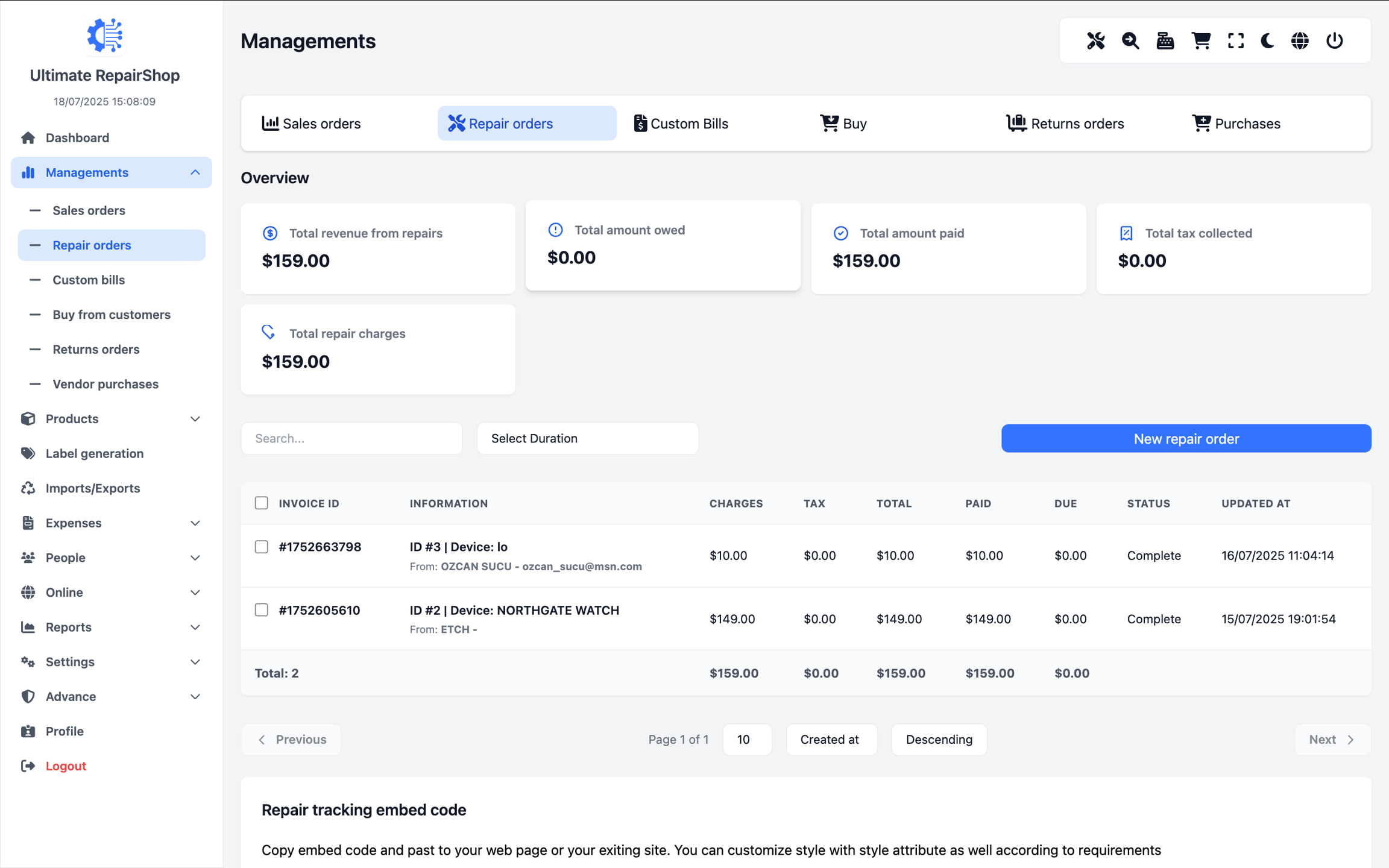
Task: Check the box for invoice #1752663798
Action: click(261, 547)
